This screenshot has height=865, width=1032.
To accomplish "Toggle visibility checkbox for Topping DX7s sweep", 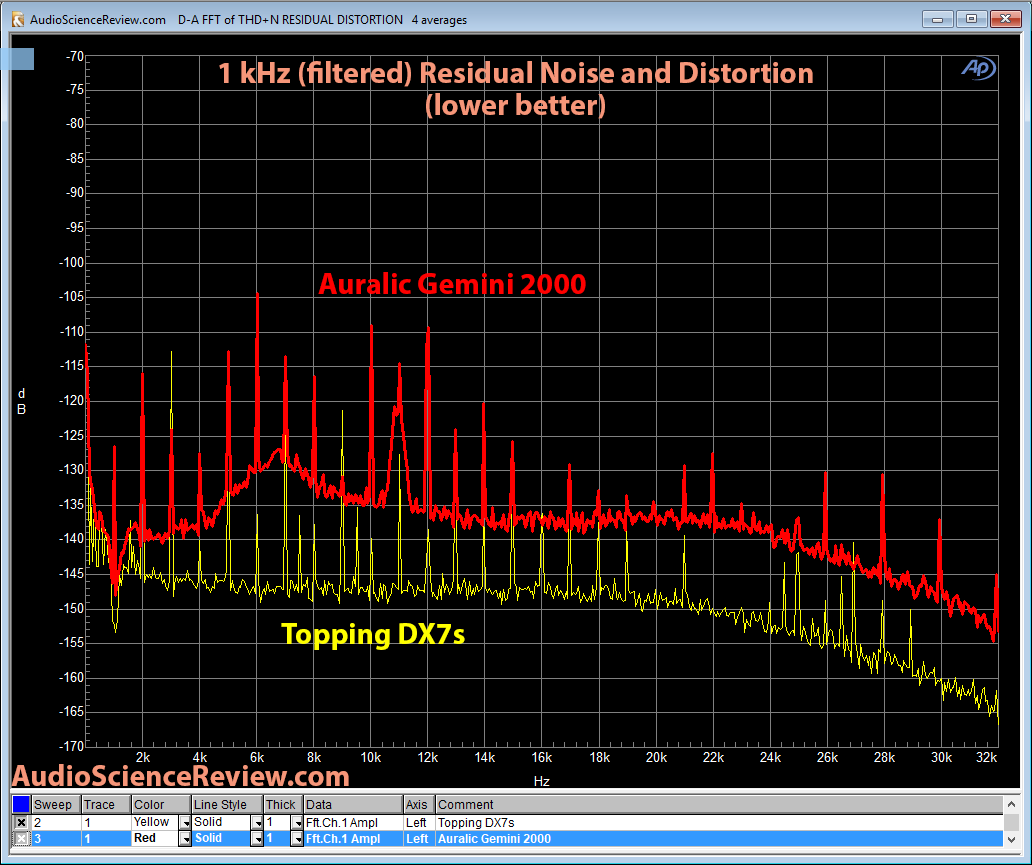I will tap(21, 822).
